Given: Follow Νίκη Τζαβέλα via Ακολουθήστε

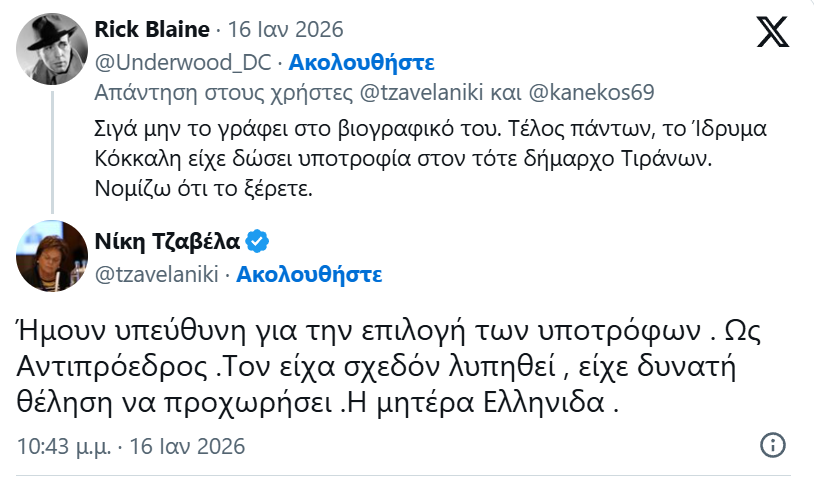Looking at the screenshot, I should click(x=310, y=273).
